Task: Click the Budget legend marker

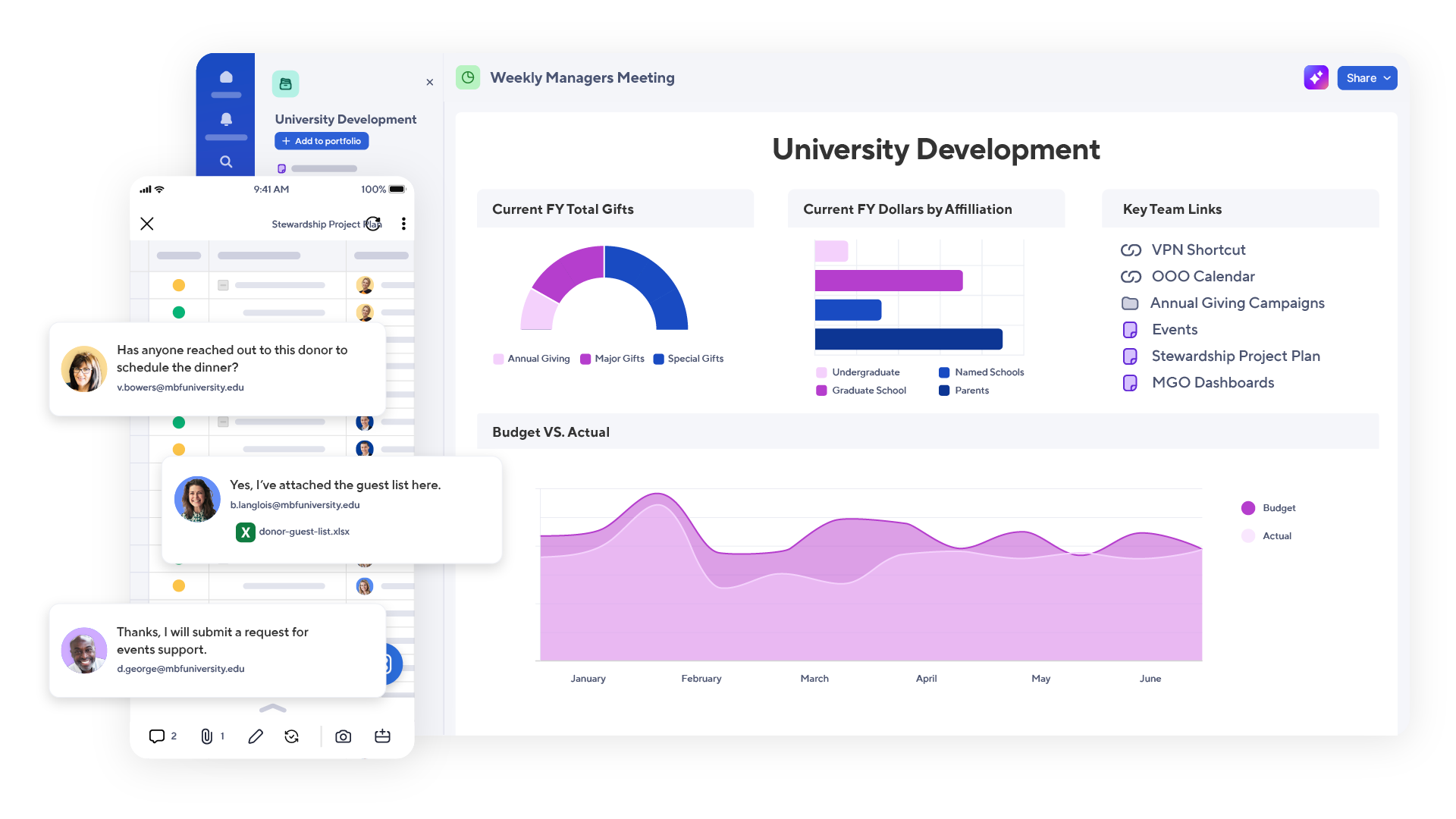Action: pos(1248,508)
